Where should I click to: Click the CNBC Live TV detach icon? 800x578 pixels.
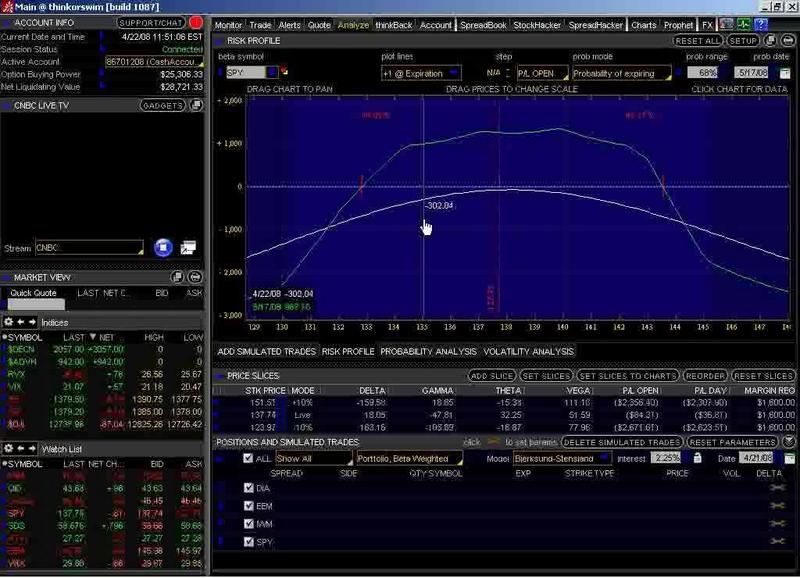pos(196,105)
